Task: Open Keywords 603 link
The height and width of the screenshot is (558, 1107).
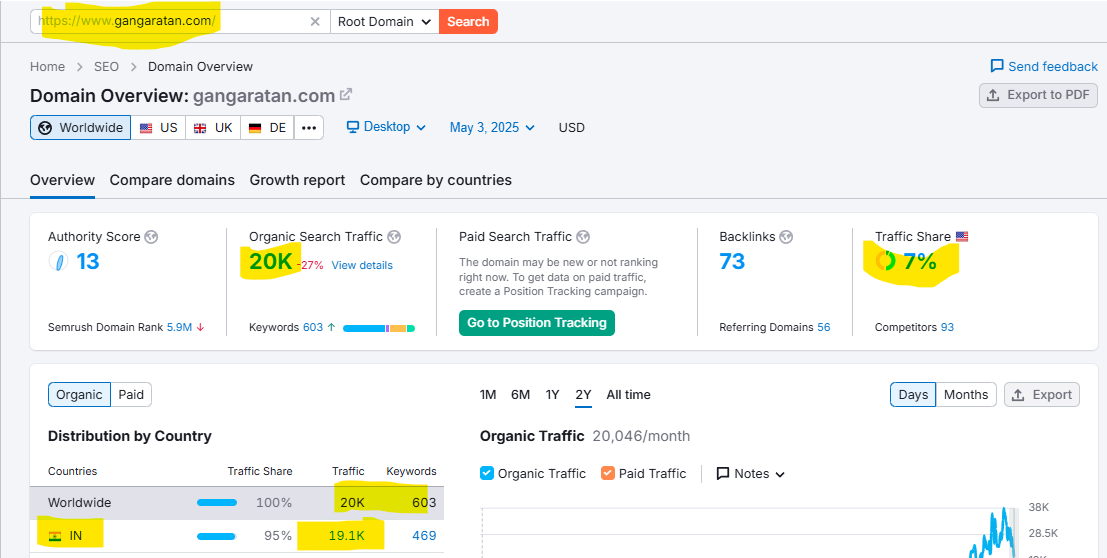Action: 313,328
